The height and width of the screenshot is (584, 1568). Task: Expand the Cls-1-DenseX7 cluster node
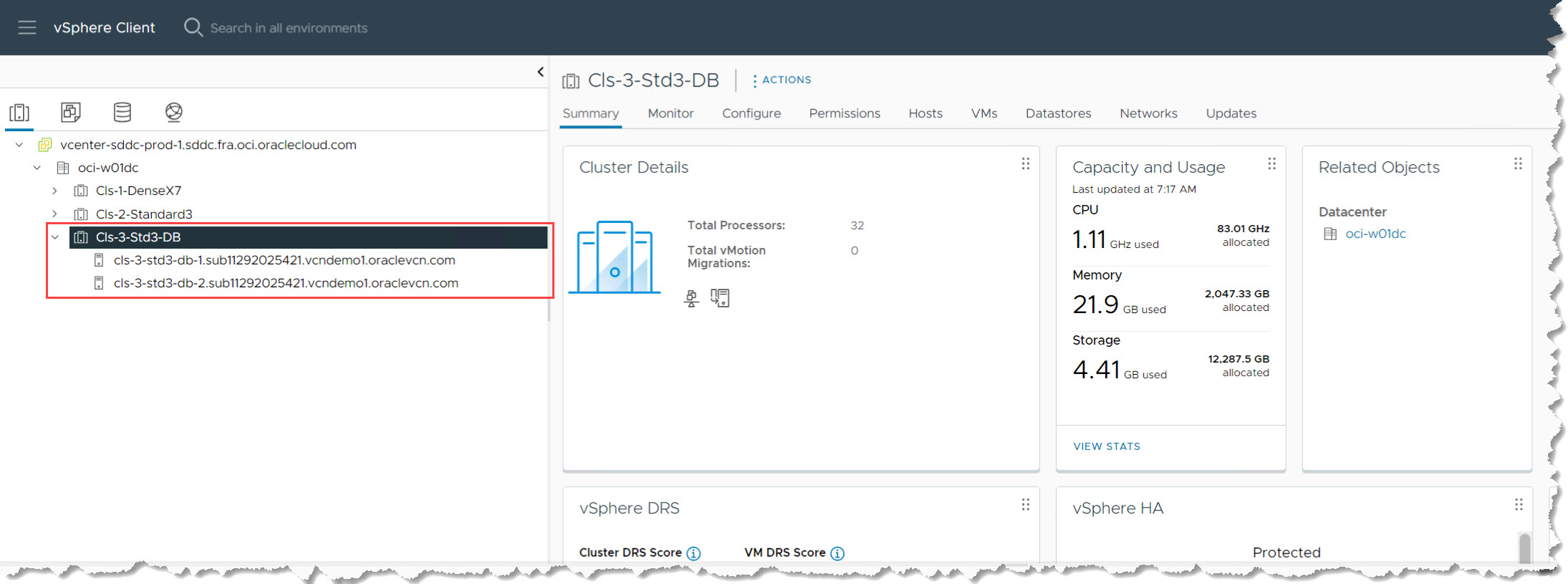tap(54, 191)
